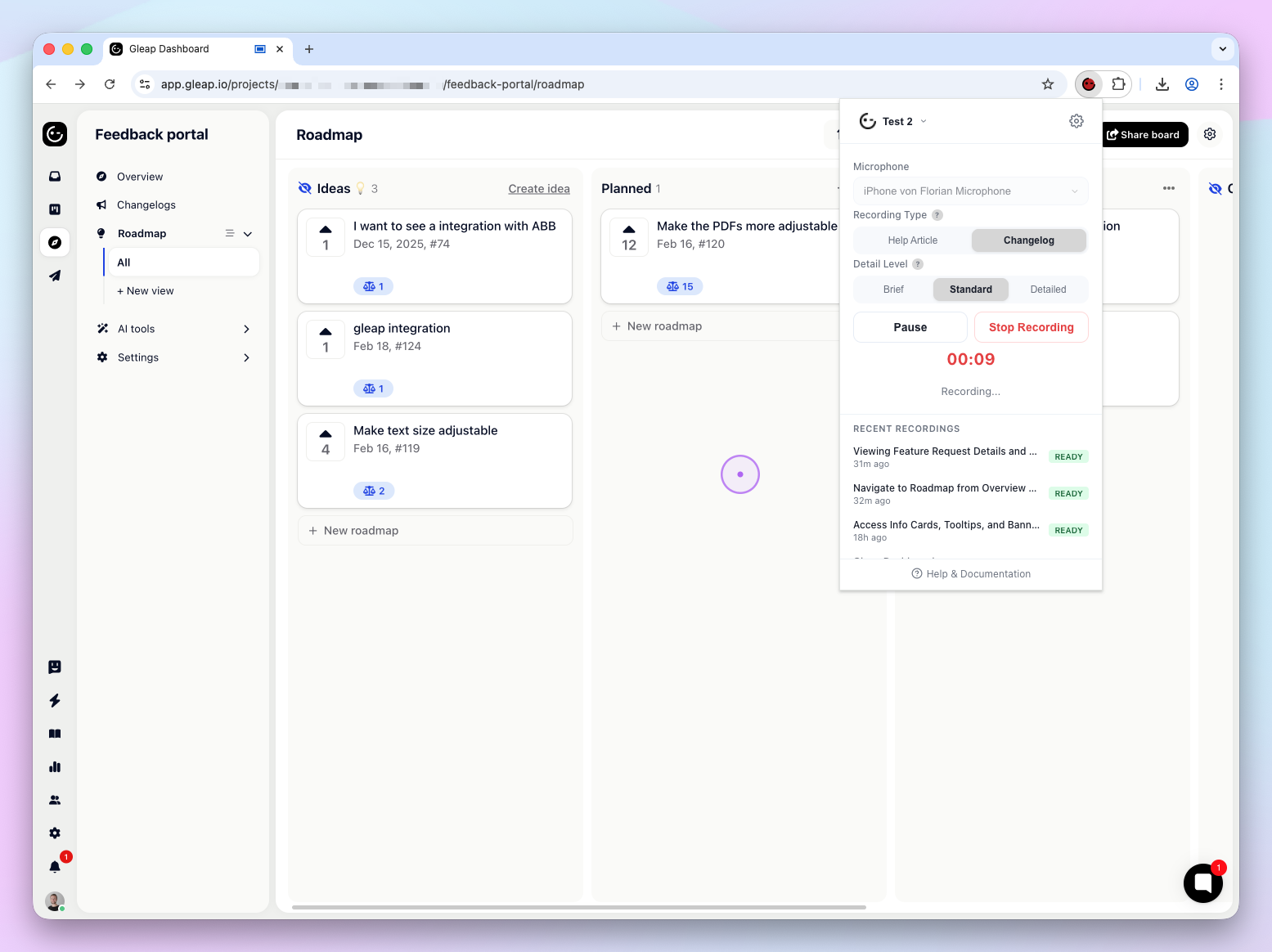The width and height of the screenshot is (1272, 952).
Task: Open the 'Make the PDFs more adjustable' card
Action: click(x=721, y=256)
